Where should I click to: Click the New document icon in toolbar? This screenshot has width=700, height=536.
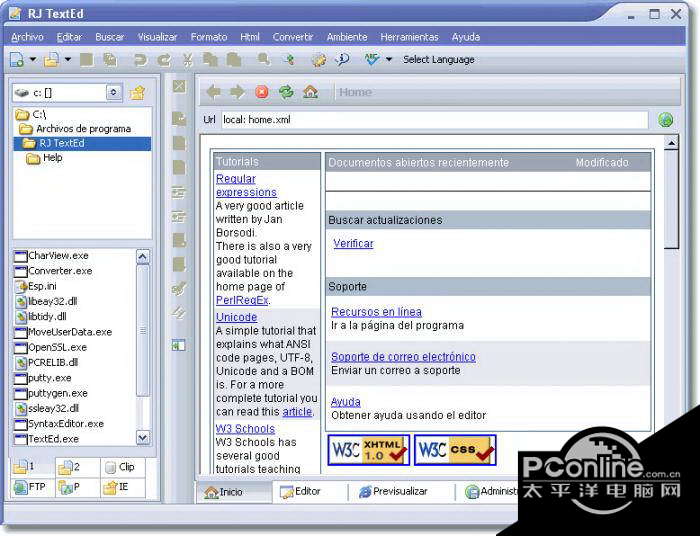[x=17, y=60]
